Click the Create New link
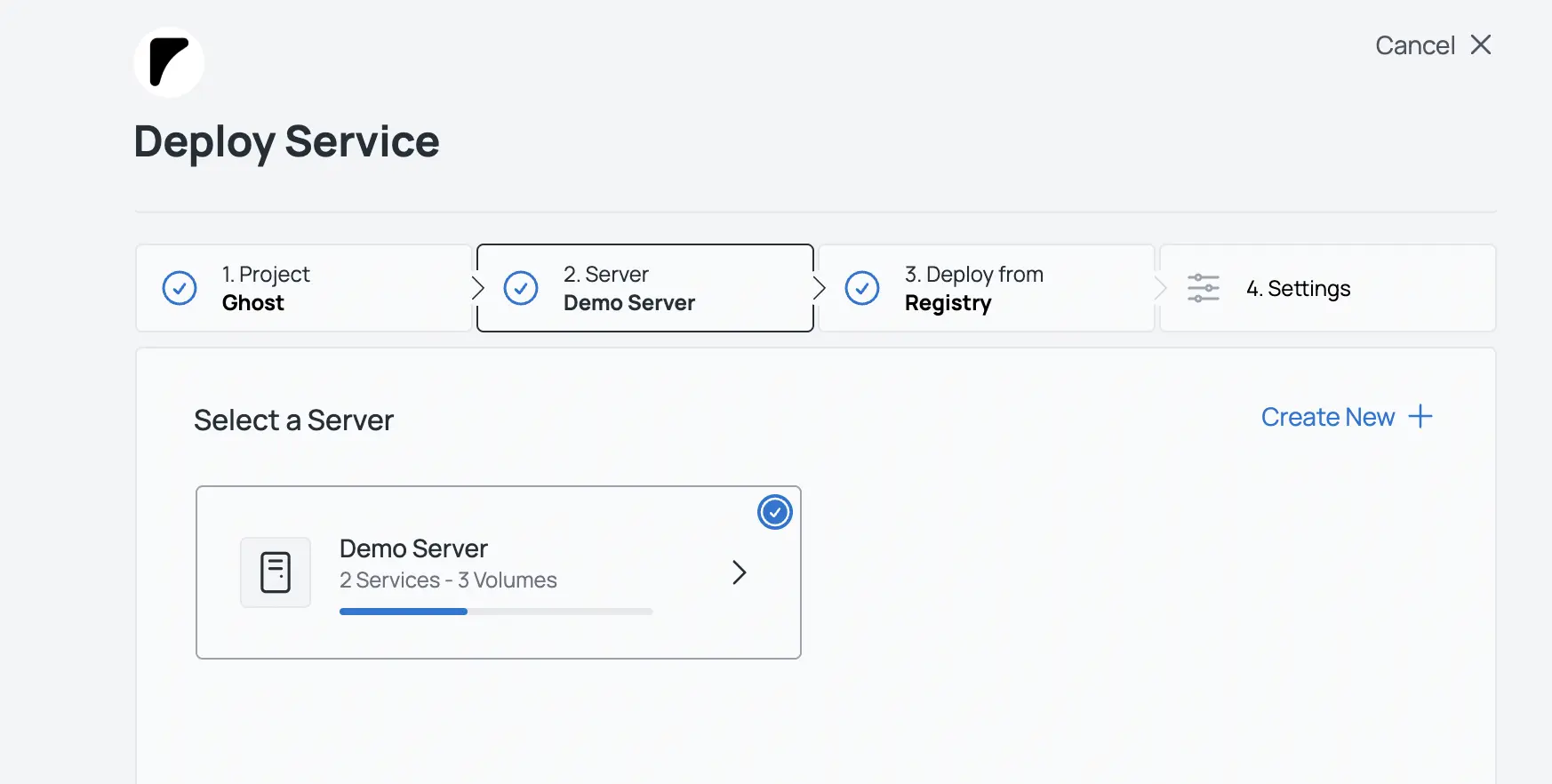 pyautogui.click(x=1327, y=417)
